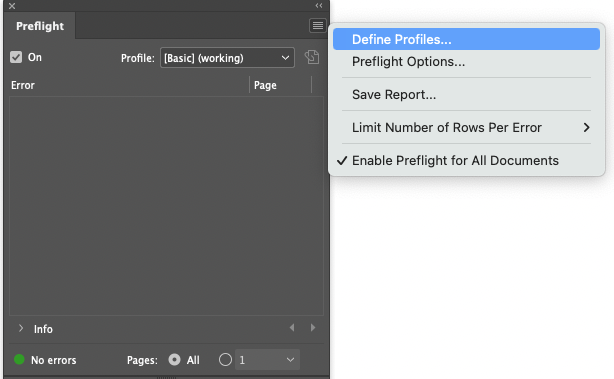Open the Preflight panel flyout menu icon
The image size is (614, 379).
318,26
